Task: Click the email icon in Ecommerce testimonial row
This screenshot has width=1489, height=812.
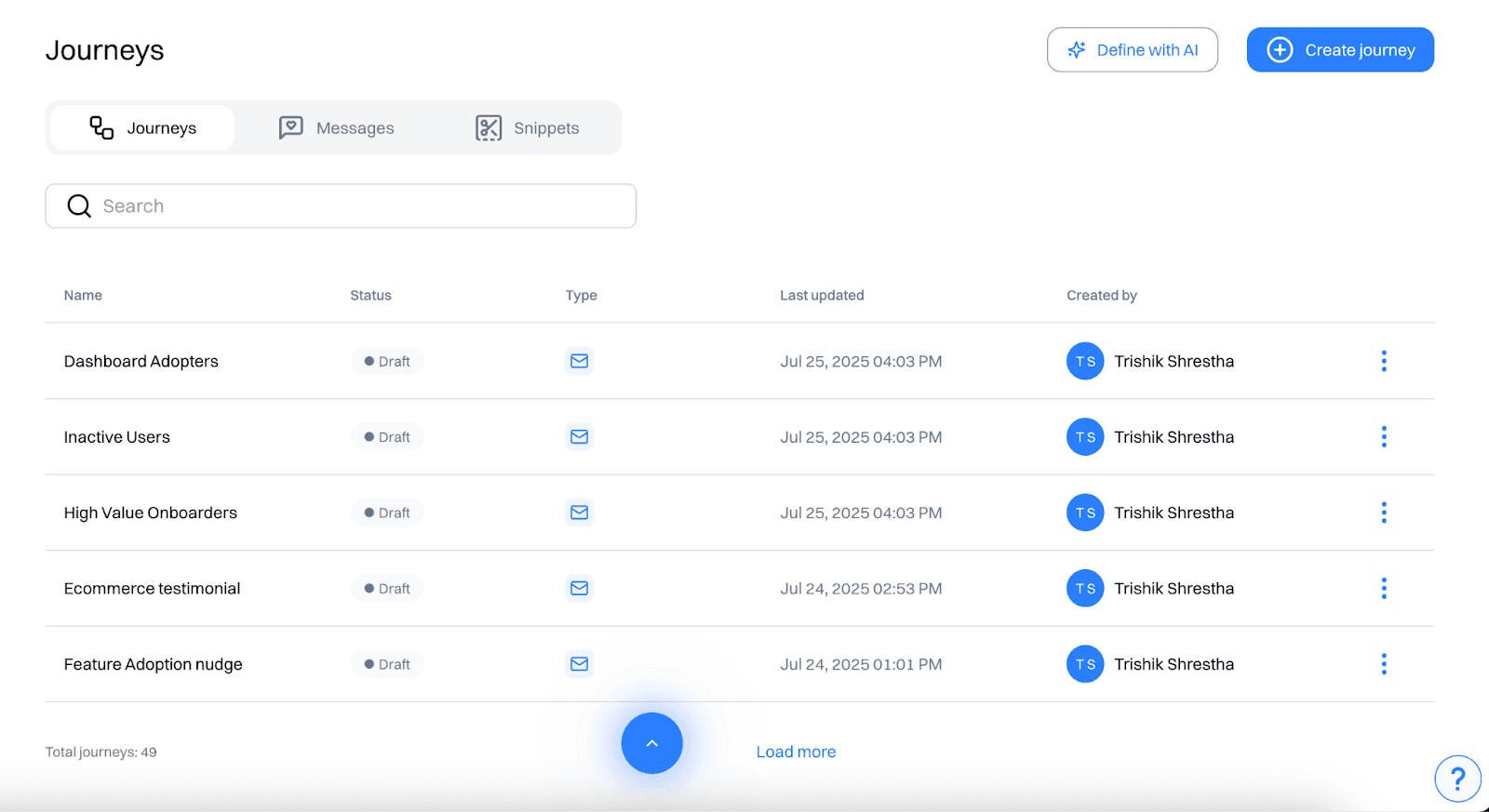Action: 579,588
